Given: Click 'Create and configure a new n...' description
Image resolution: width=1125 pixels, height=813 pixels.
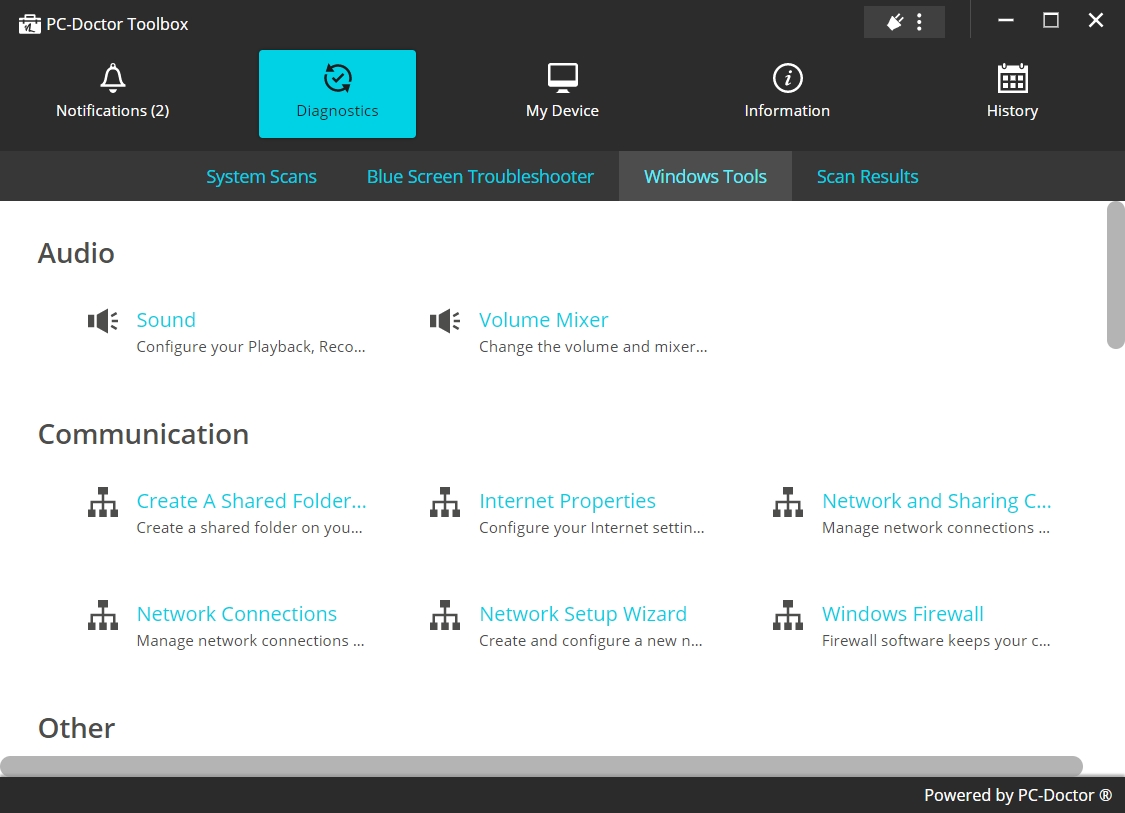Looking at the screenshot, I should [x=590, y=641].
